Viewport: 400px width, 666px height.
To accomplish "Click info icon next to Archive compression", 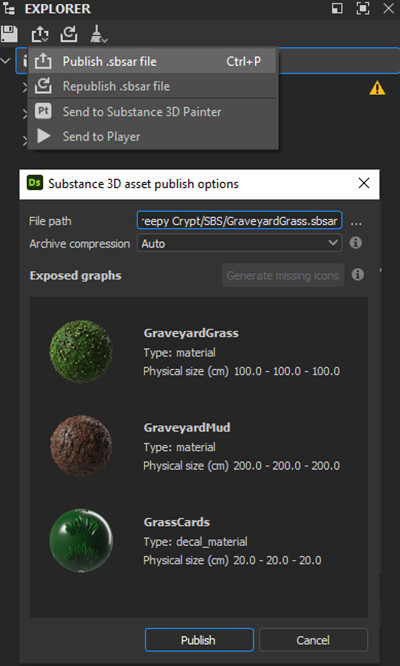I will click(356, 243).
